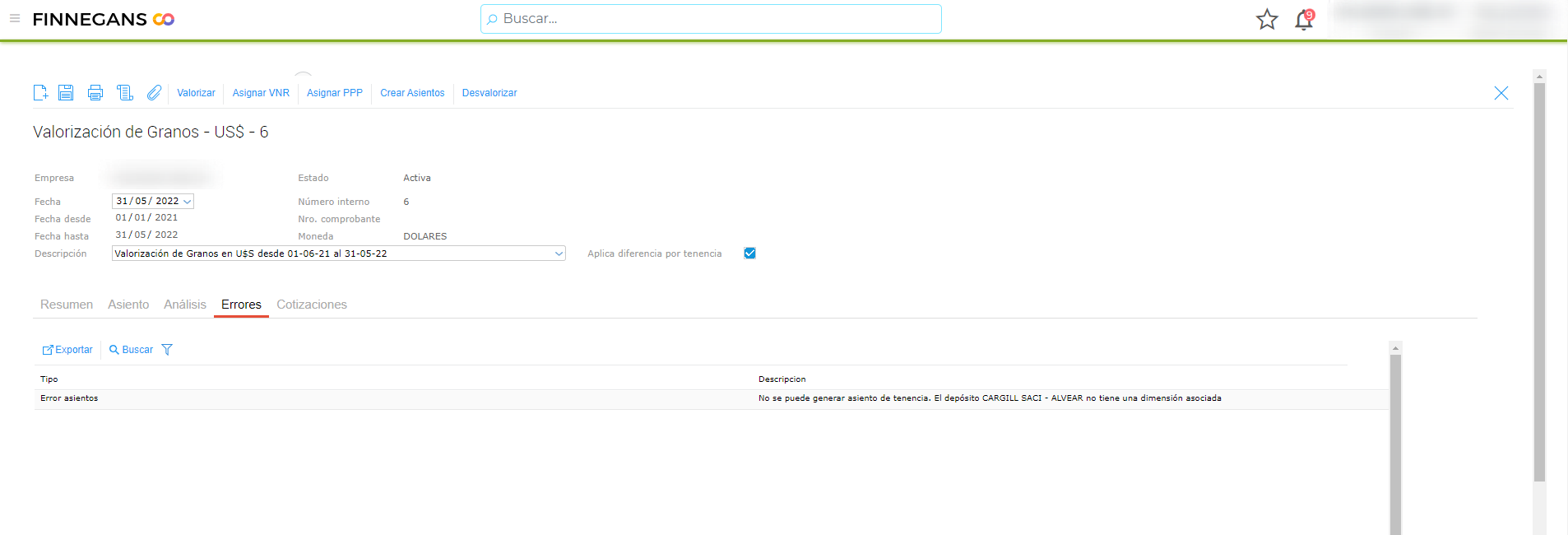Screen dimensions: 1568x535
Task: Click the Fecha desde value 01/01/2021
Action: tap(146, 217)
